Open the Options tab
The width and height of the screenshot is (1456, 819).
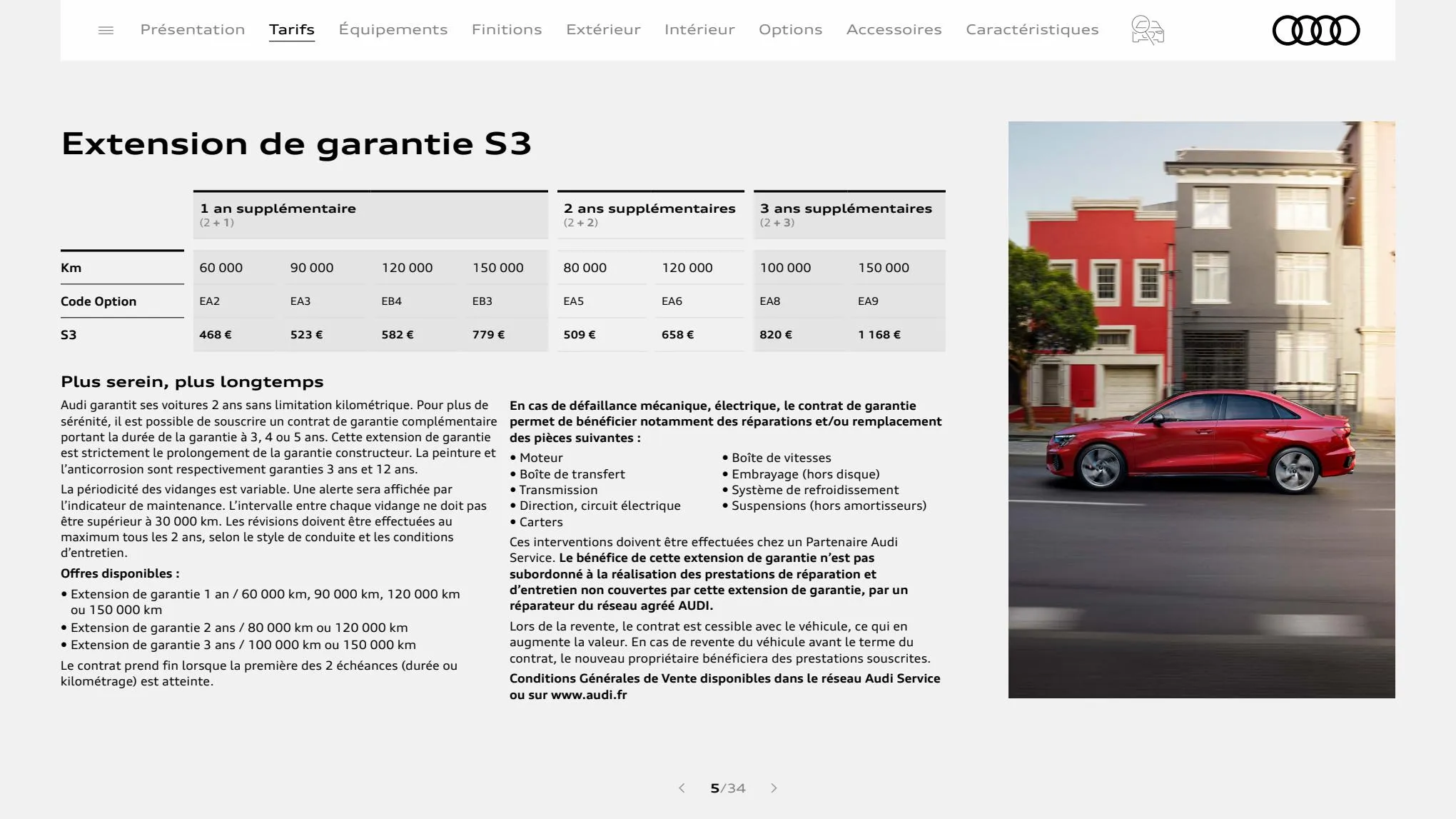tap(790, 29)
